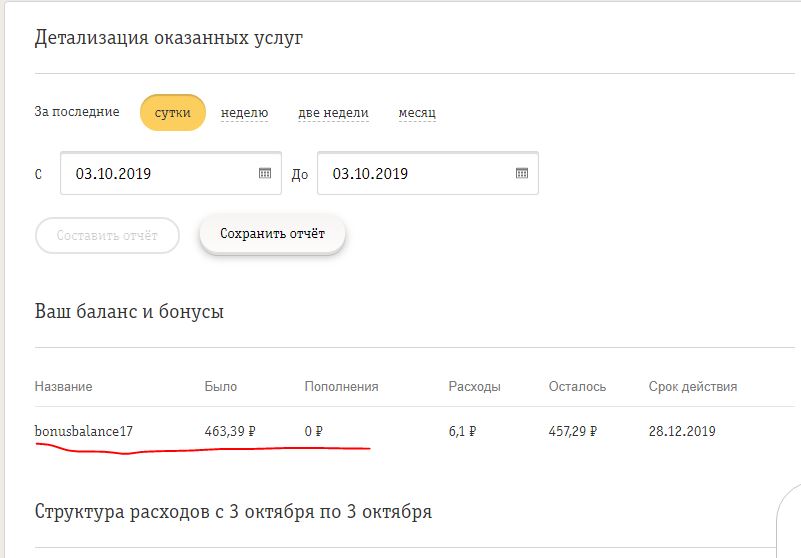Click the 'Срок действия' column header
The height and width of the screenshot is (558, 801).
point(693,386)
